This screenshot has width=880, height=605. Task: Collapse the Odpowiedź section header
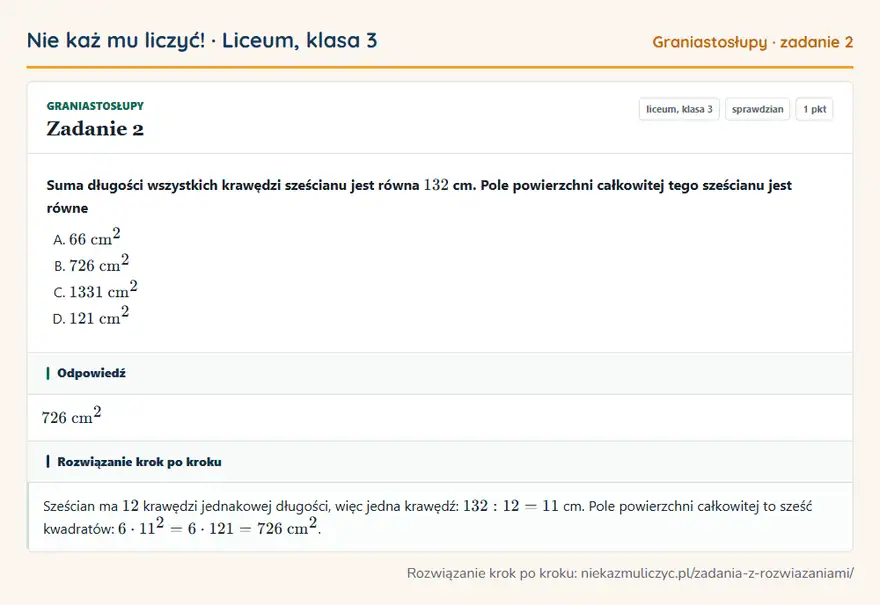(x=440, y=373)
